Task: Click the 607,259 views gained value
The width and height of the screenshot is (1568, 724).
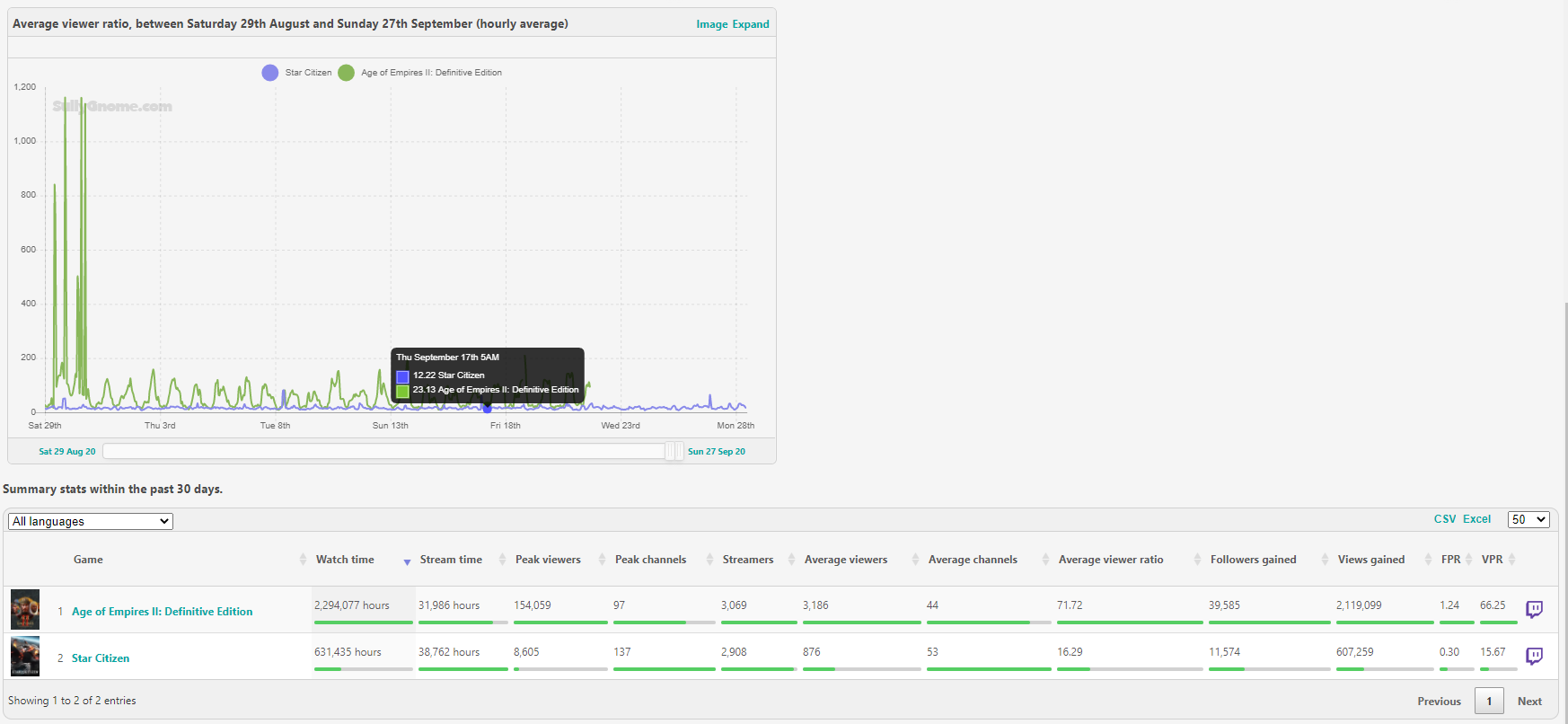Action: (x=1355, y=652)
